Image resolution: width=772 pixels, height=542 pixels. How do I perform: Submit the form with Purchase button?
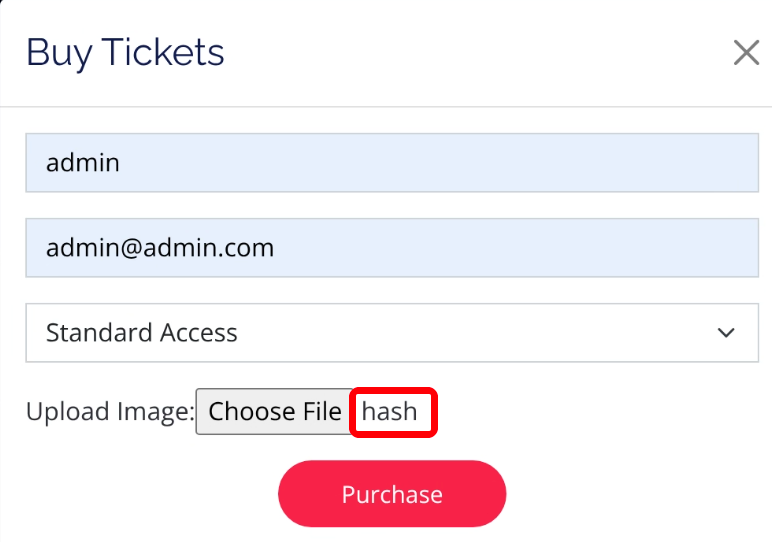[392, 494]
